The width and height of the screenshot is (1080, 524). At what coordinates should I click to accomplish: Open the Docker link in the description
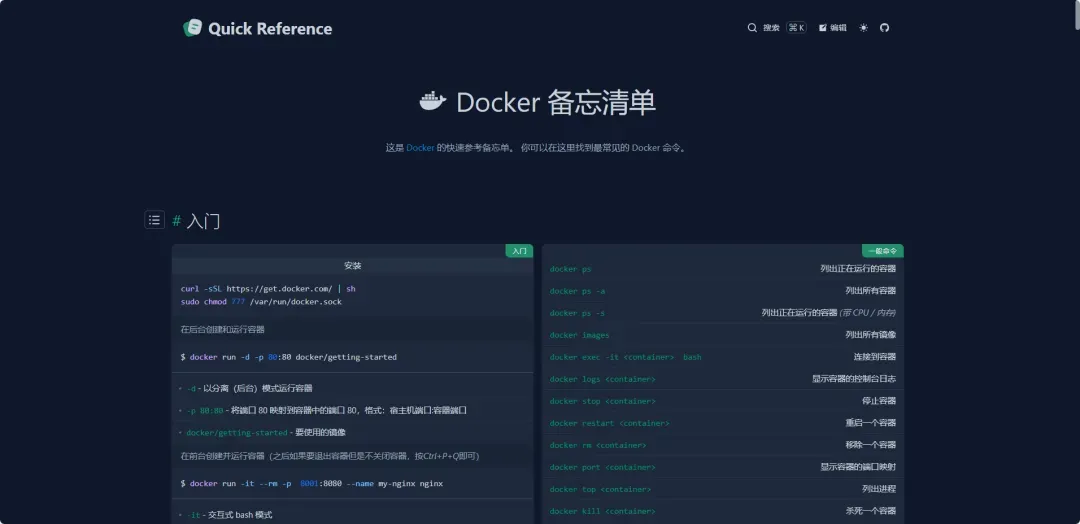(x=420, y=147)
